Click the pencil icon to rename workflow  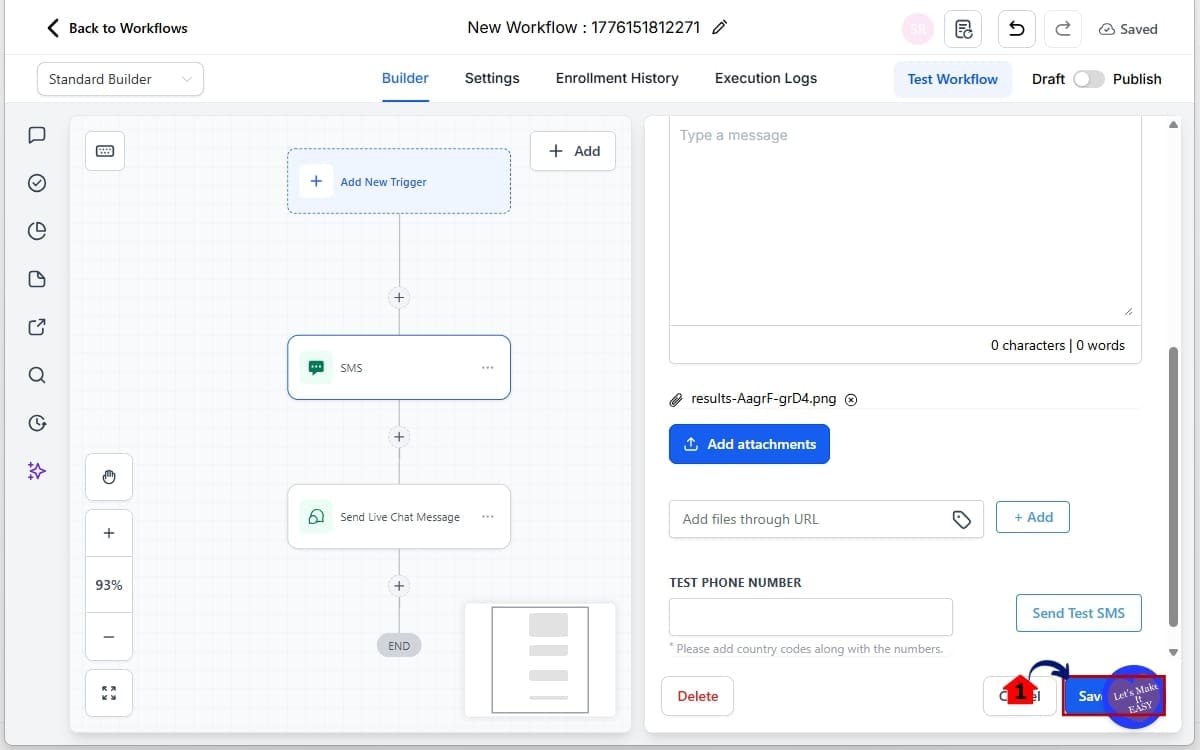tap(719, 28)
